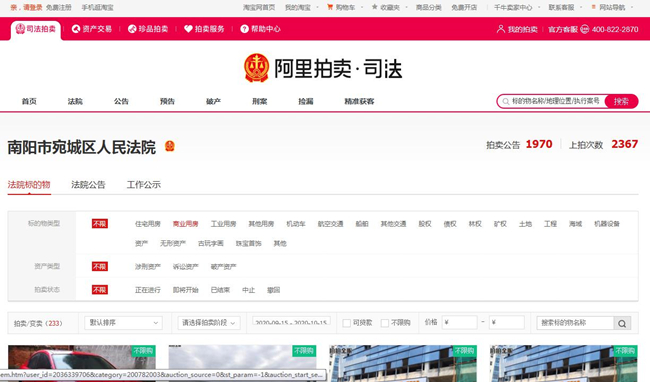Filter by 古玩字画 type
The height and width of the screenshot is (382, 650).
211,244
